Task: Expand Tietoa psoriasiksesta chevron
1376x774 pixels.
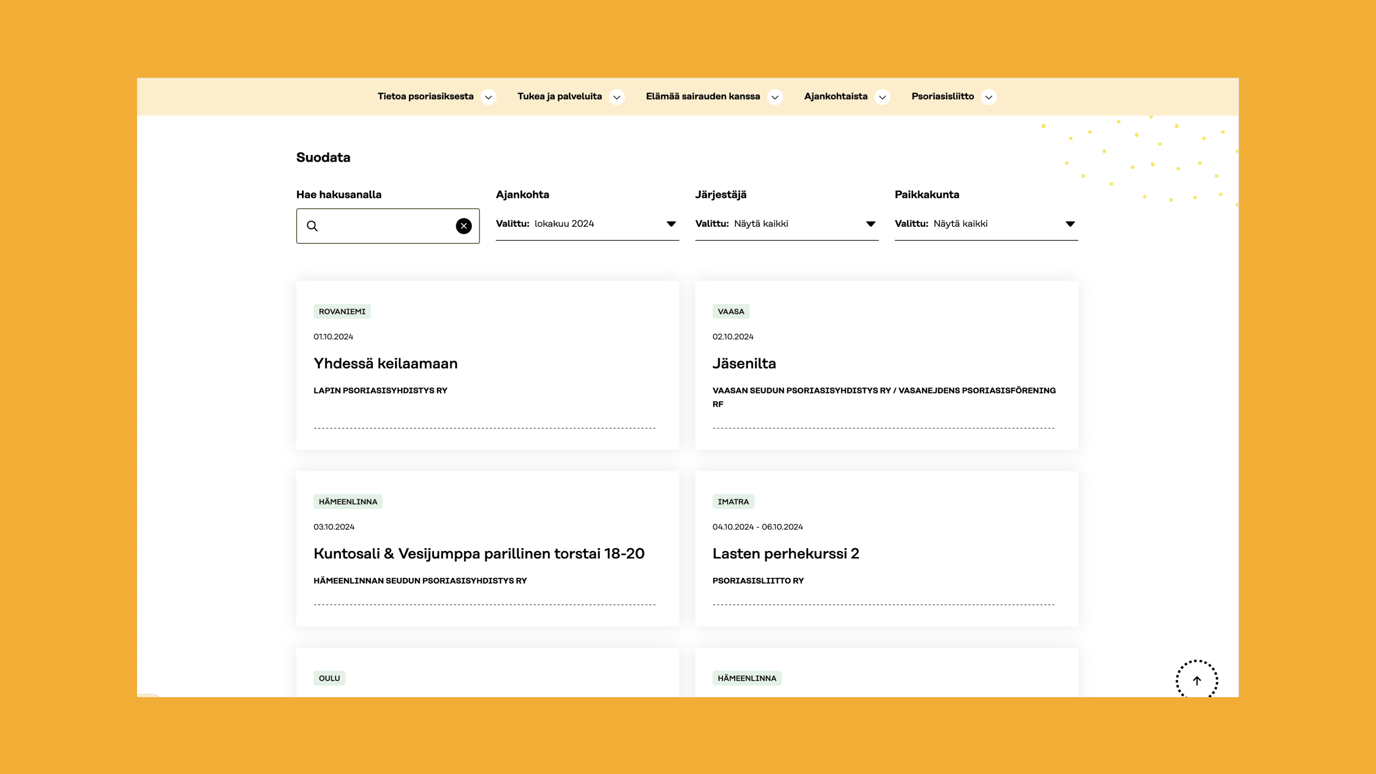Action: pyautogui.click(x=488, y=97)
